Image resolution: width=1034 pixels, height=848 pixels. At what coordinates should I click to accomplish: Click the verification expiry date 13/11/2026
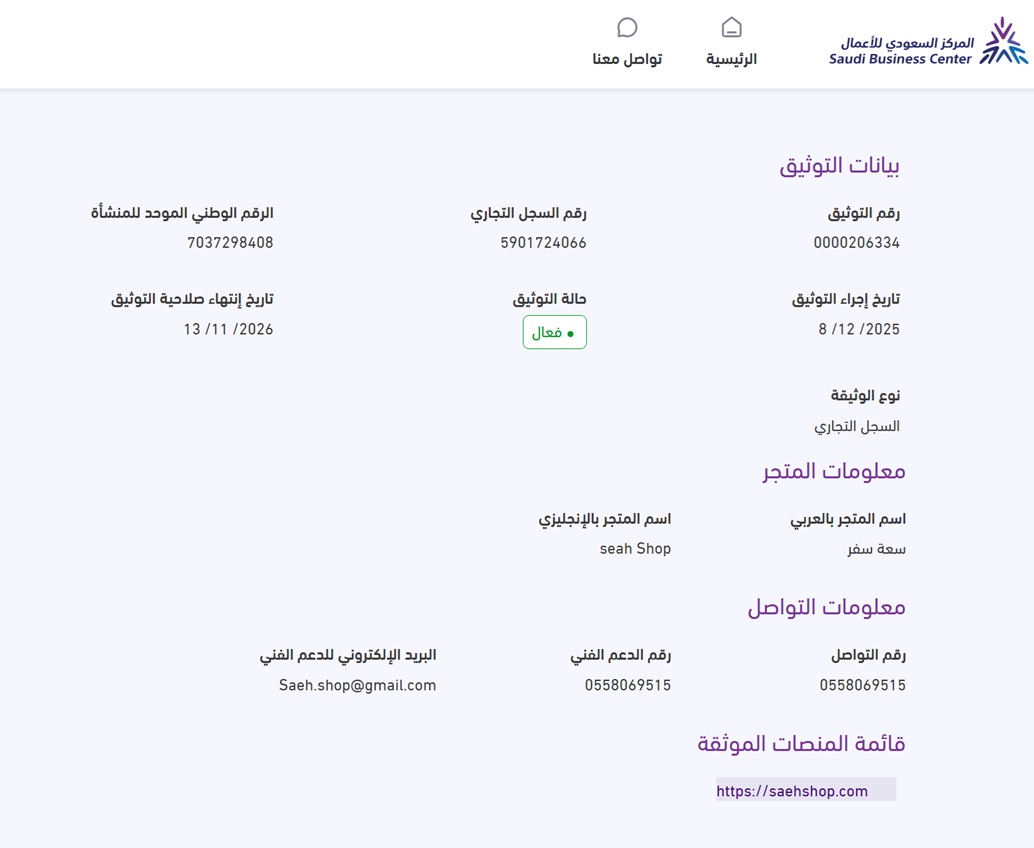[x=228, y=329]
